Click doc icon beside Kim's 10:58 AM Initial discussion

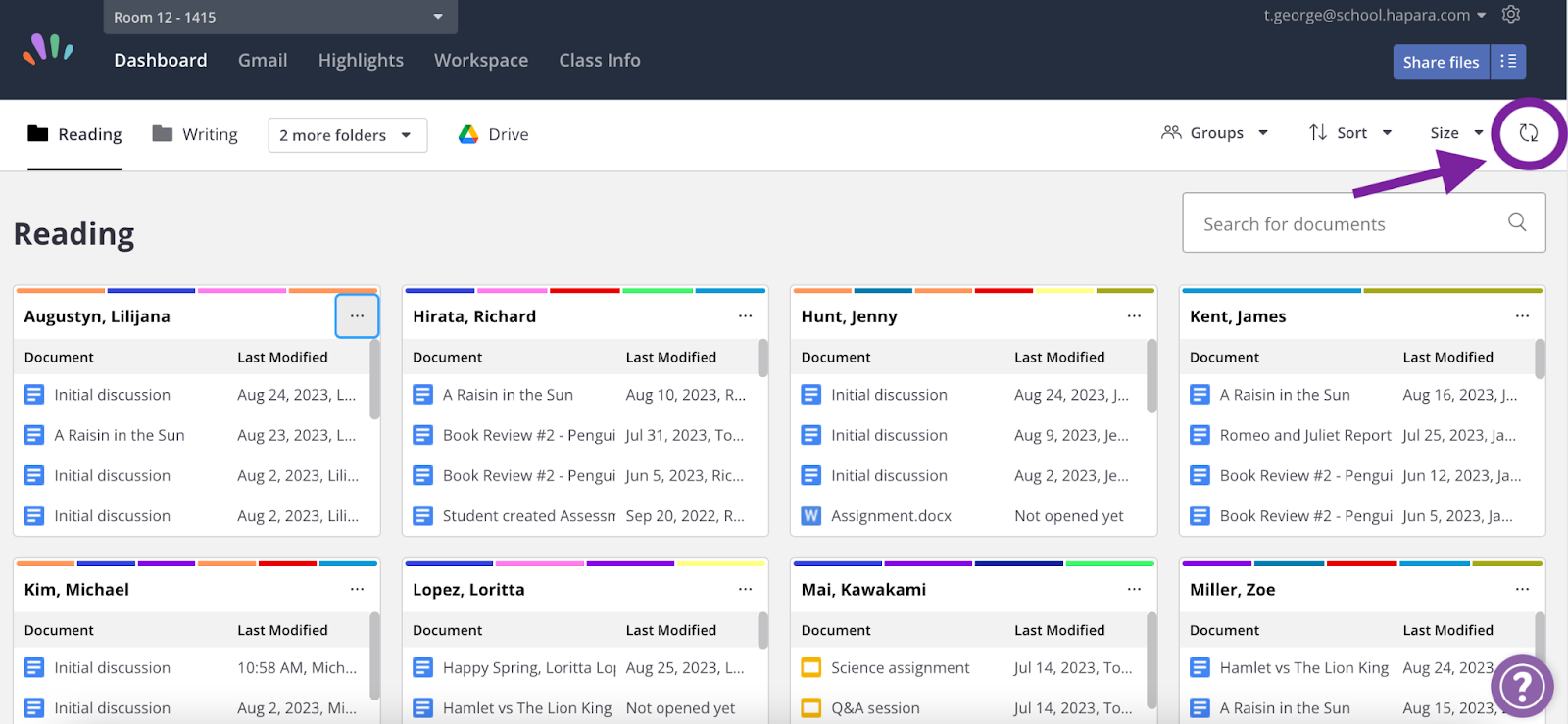tap(34, 667)
